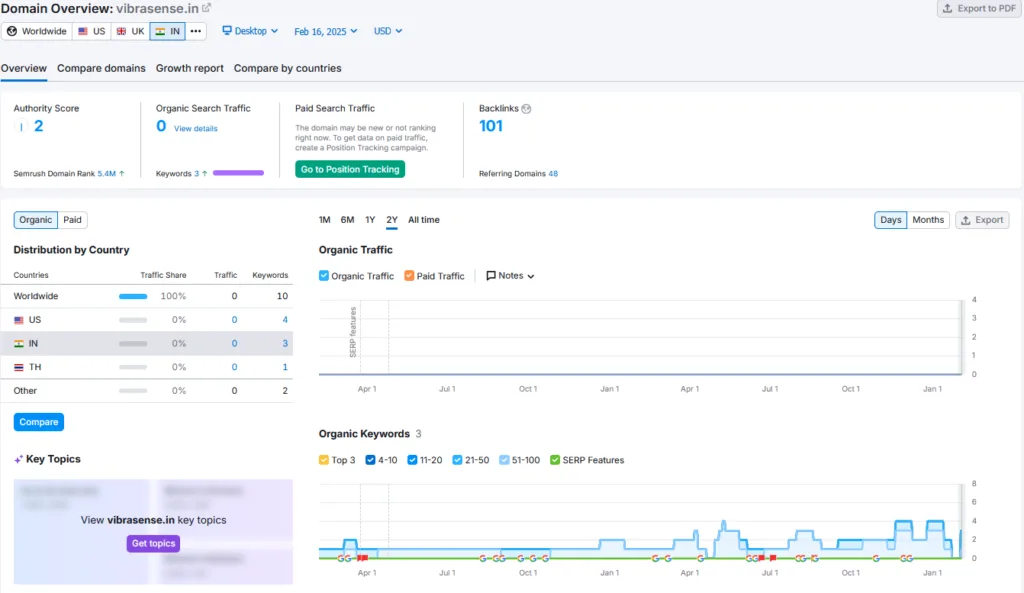Click the Notes speech bubble icon
This screenshot has height=593, width=1024.
click(x=491, y=276)
